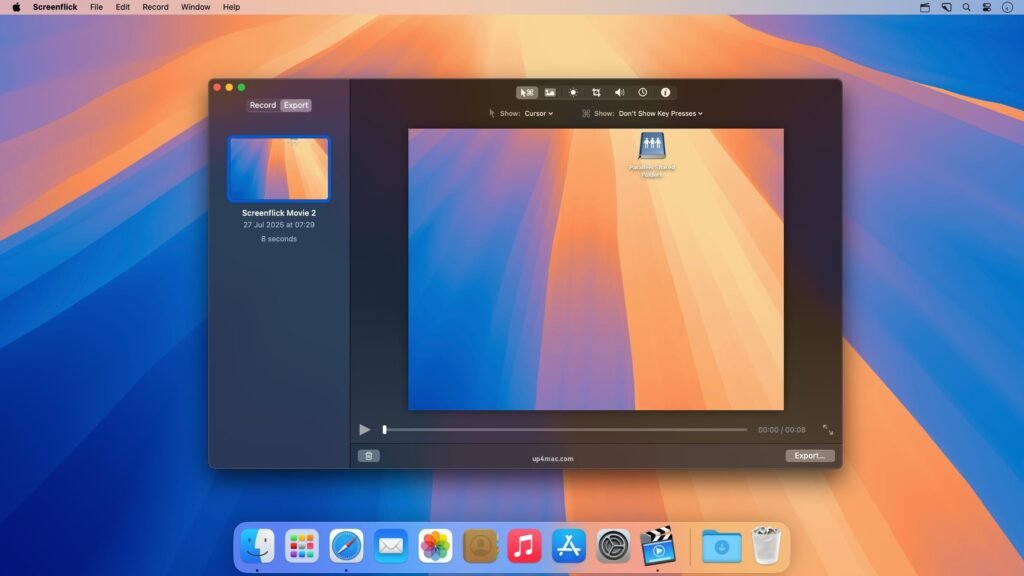
Task: Switch to the Export tab
Action: 295,104
